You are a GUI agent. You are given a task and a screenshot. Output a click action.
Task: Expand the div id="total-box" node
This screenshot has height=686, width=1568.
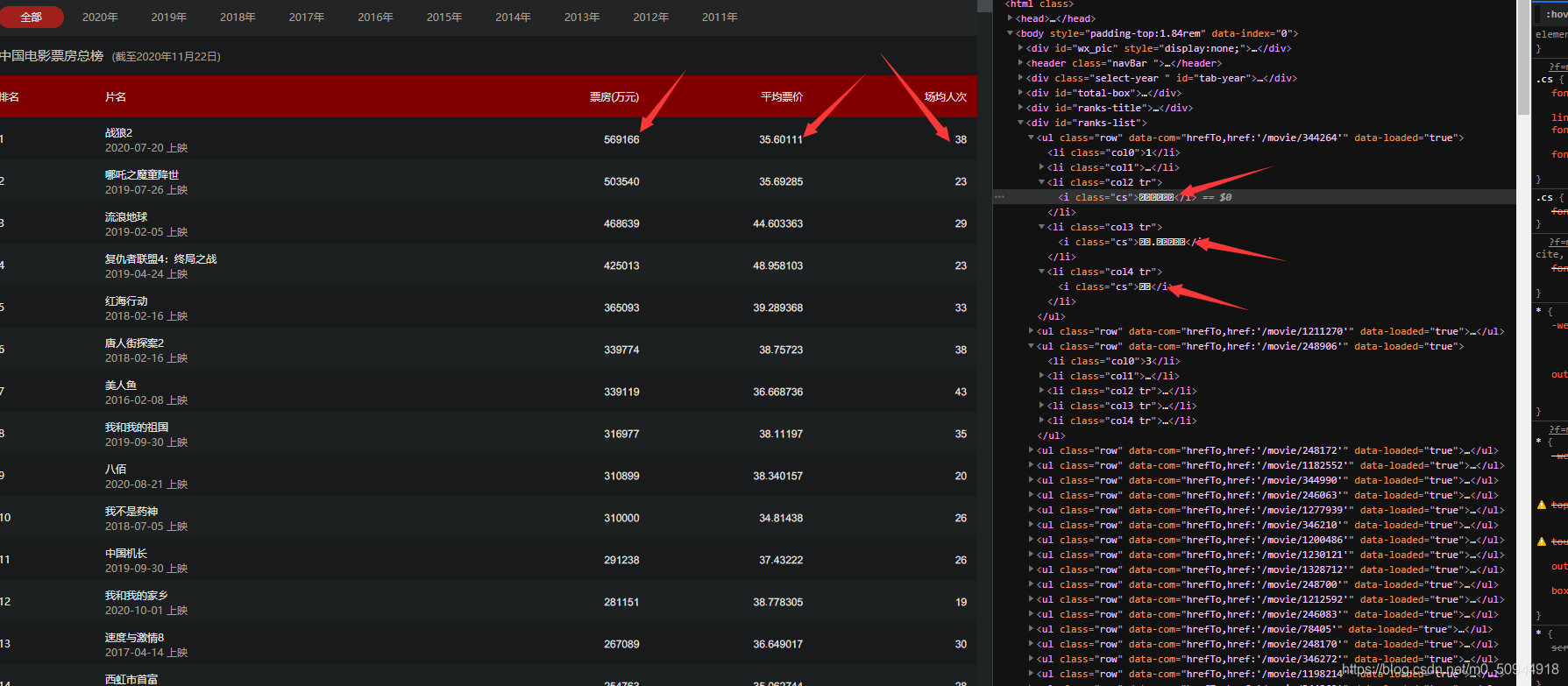1021,93
